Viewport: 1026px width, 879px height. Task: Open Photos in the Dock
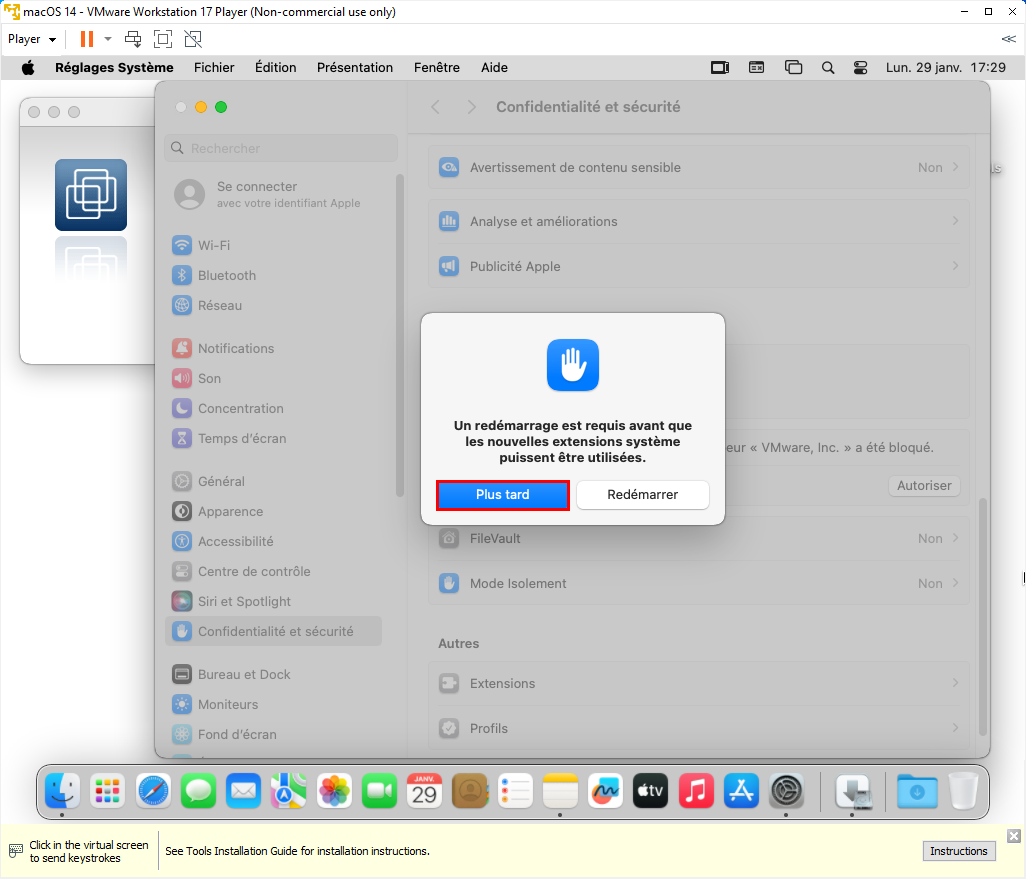point(334,791)
